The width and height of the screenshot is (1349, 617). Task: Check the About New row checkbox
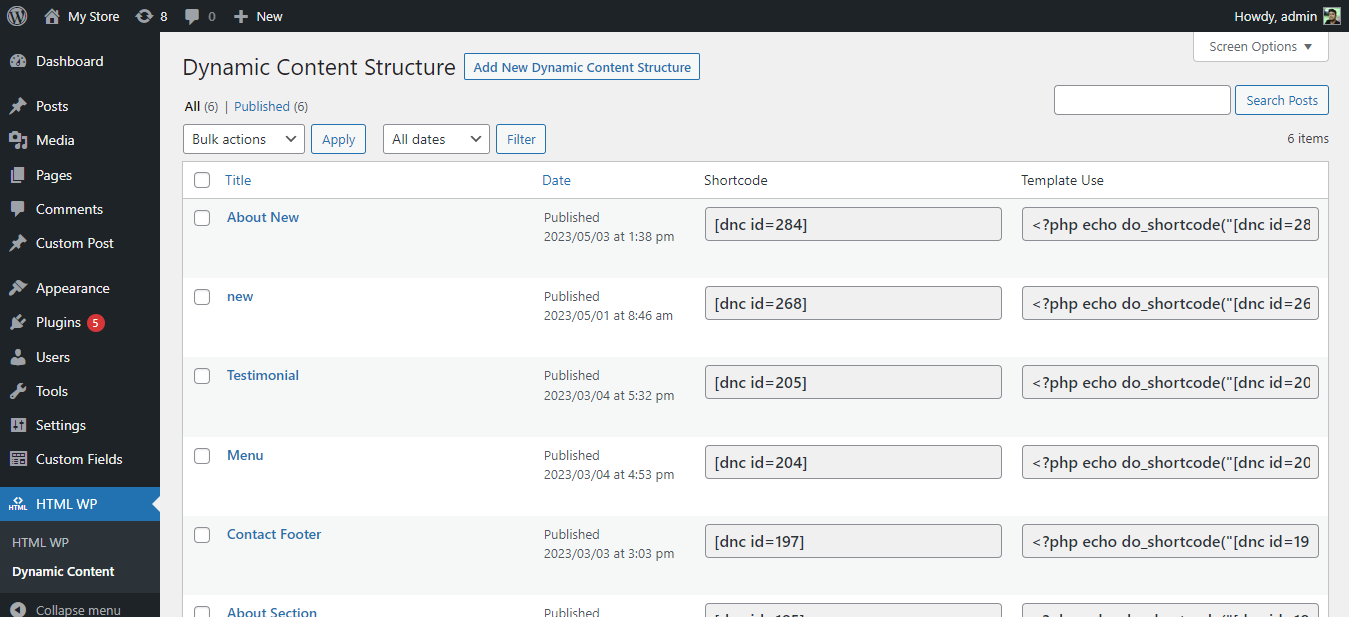point(202,218)
